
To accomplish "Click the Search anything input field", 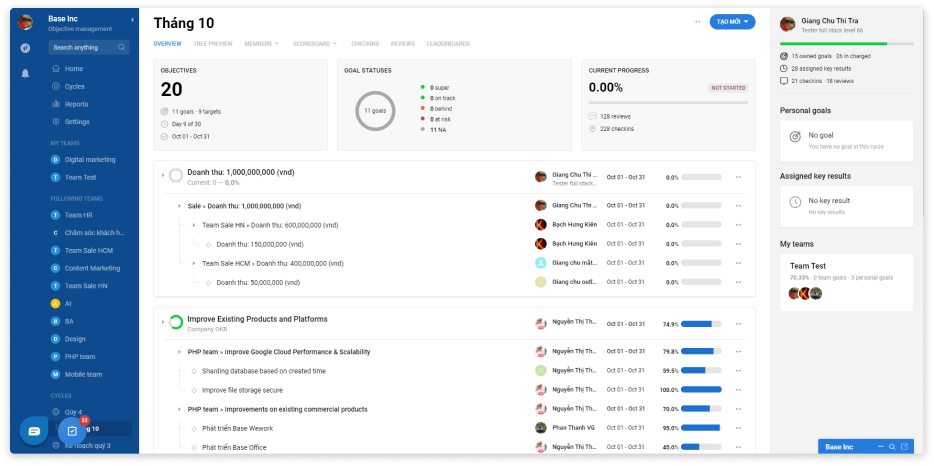I will click(x=84, y=47).
